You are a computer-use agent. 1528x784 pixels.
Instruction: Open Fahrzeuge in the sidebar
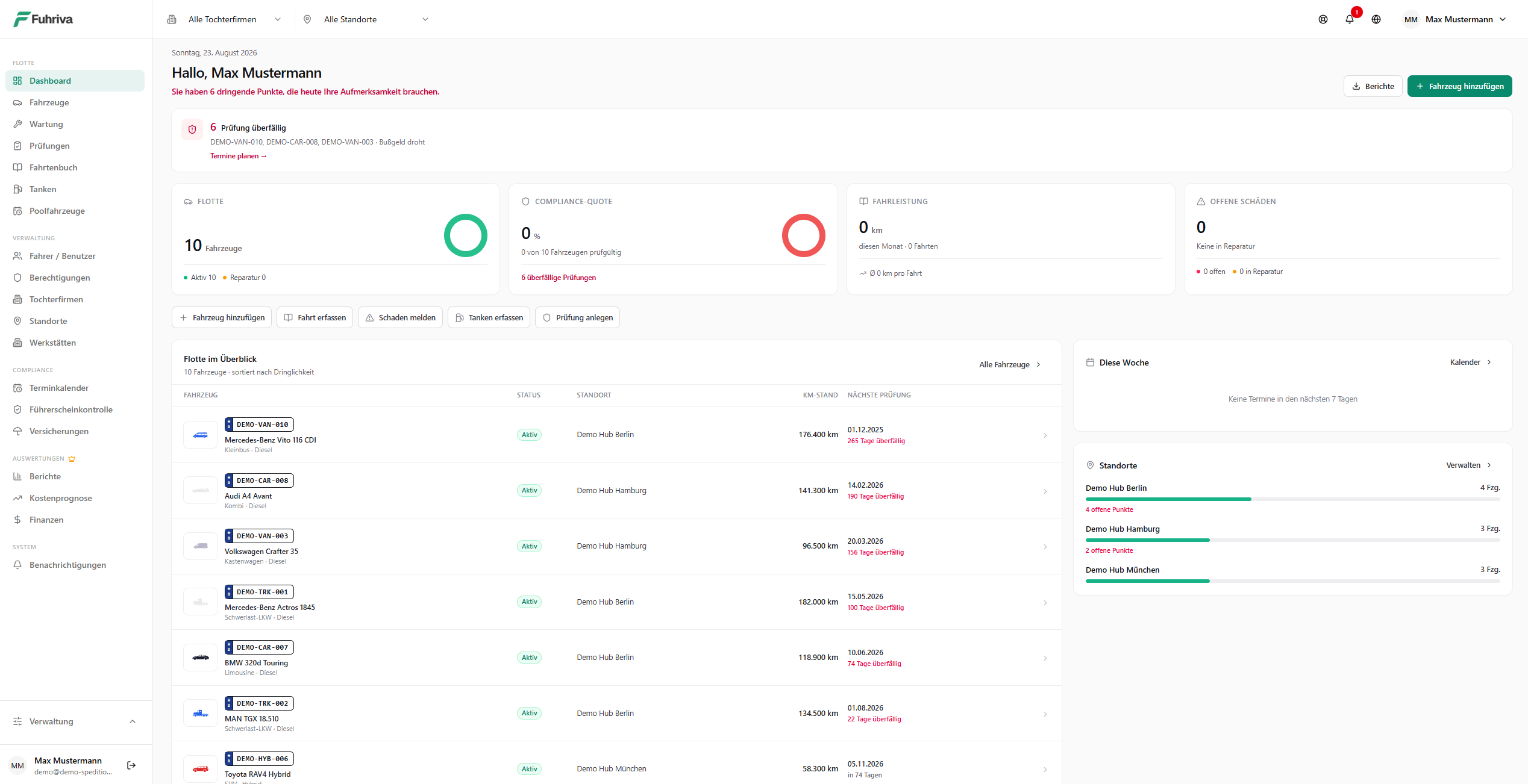[x=75, y=102]
